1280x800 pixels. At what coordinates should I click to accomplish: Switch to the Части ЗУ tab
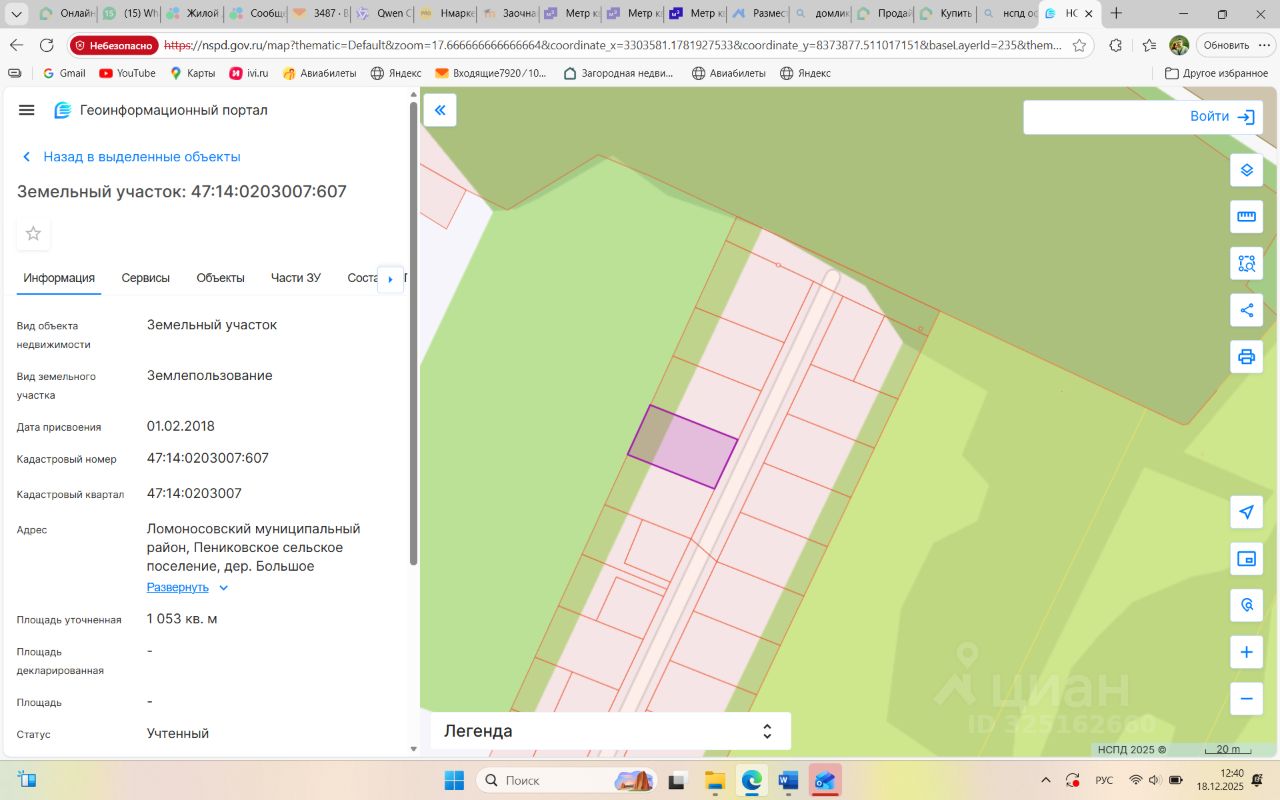pos(296,278)
